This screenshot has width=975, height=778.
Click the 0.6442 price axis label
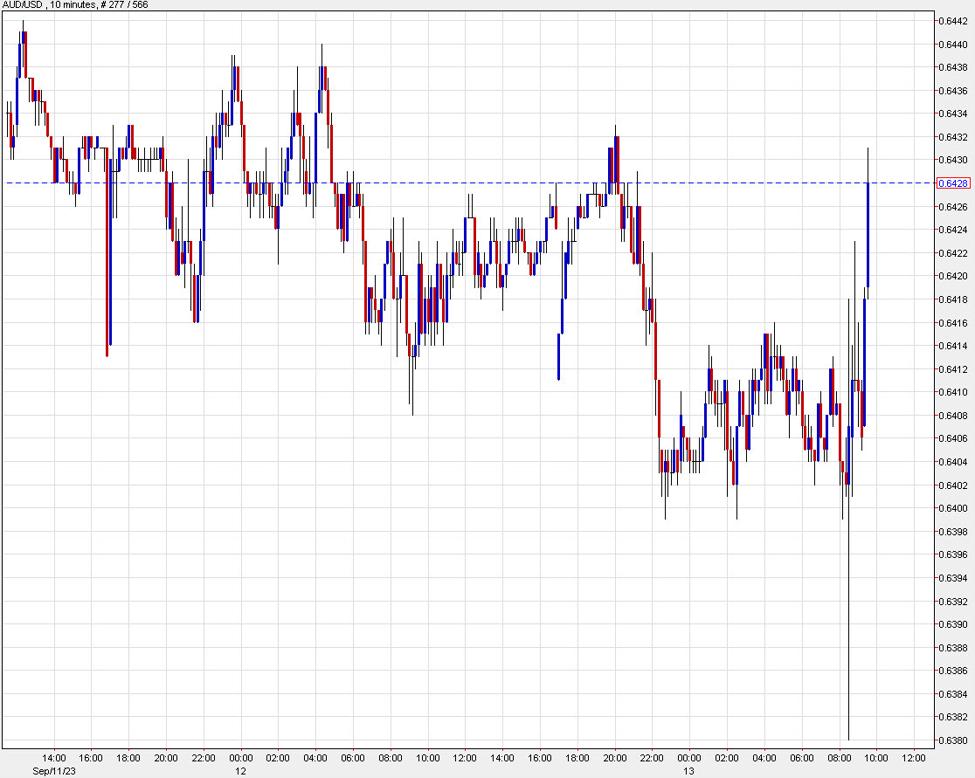coord(952,20)
